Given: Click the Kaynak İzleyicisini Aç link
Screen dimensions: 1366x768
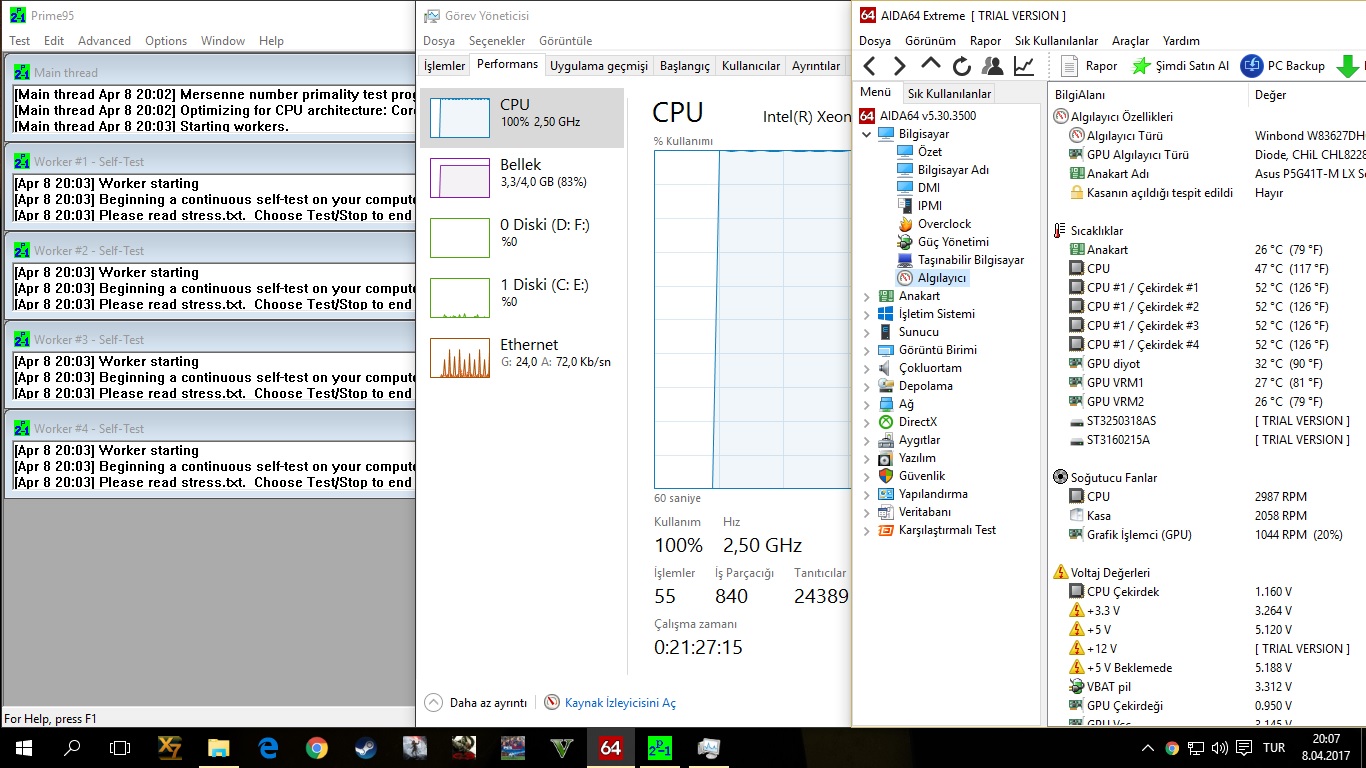Looking at the screenshot, I should tap(619, 703).
